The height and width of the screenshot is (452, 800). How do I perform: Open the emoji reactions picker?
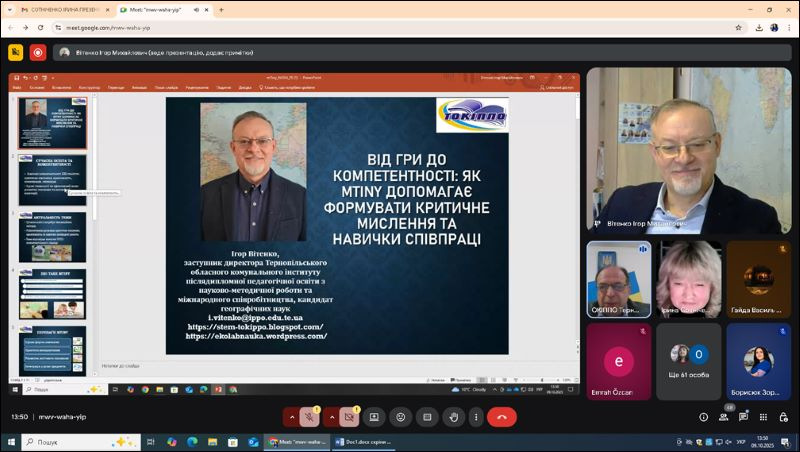click(401, 417)
